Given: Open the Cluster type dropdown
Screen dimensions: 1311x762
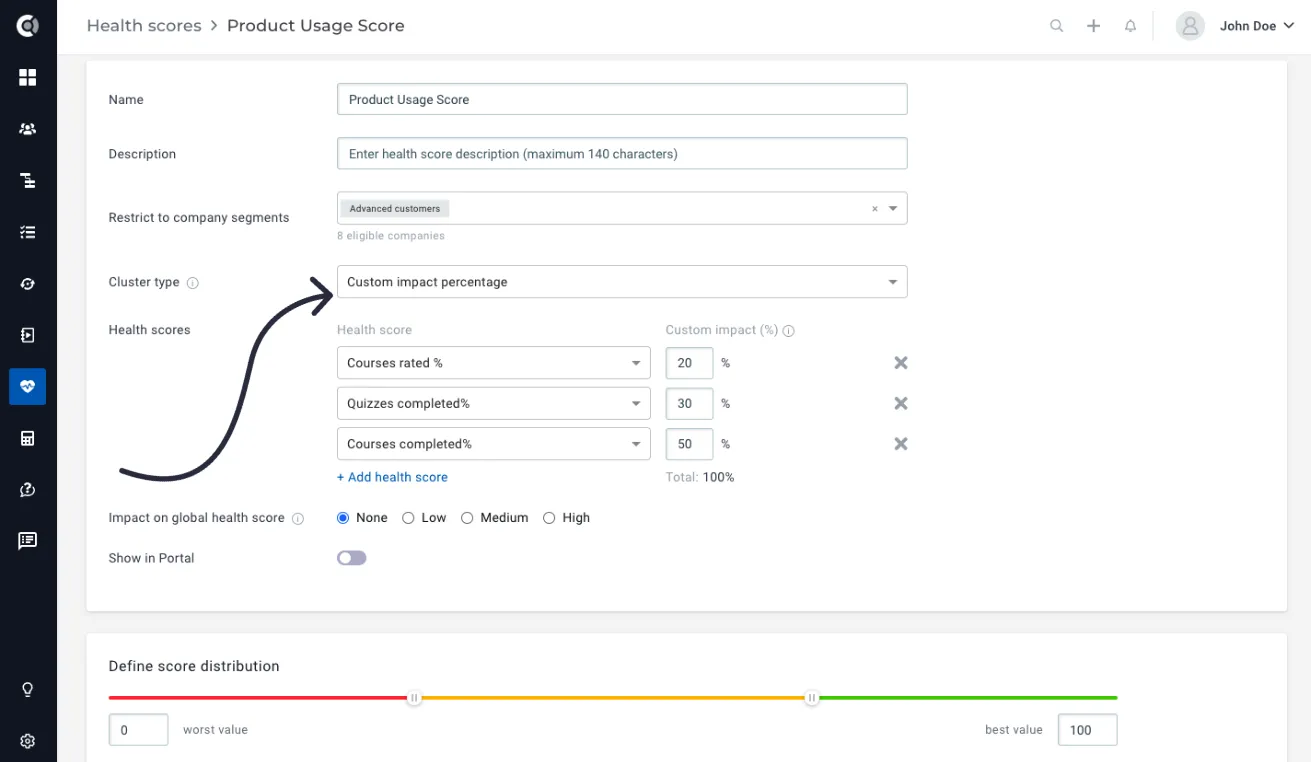Looking at the screenshot, I should (x=622, y=282).
